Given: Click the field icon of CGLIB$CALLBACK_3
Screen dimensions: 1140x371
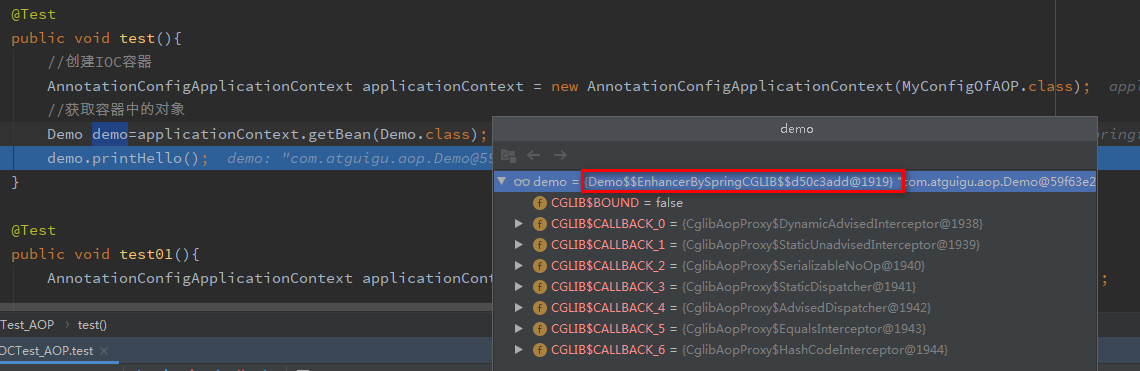Looking at the screenshot, I should pos(539,287).
